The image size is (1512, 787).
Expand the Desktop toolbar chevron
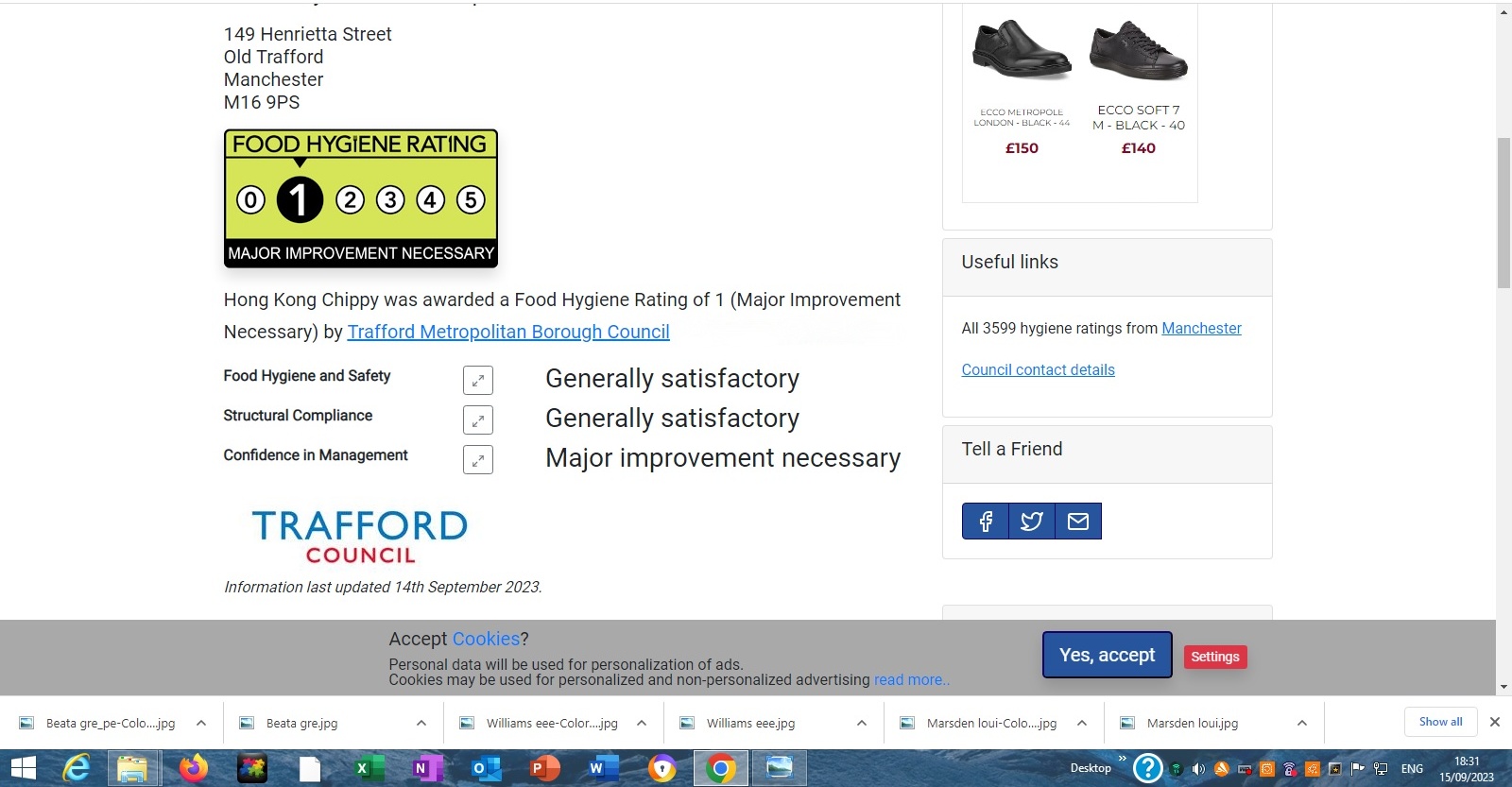pos(1122,759)
